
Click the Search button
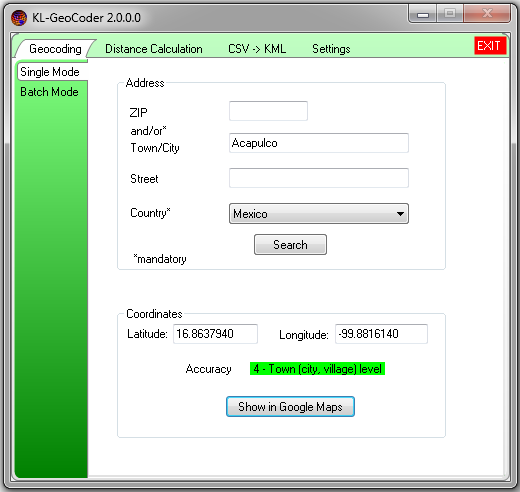tap(290, 245)
